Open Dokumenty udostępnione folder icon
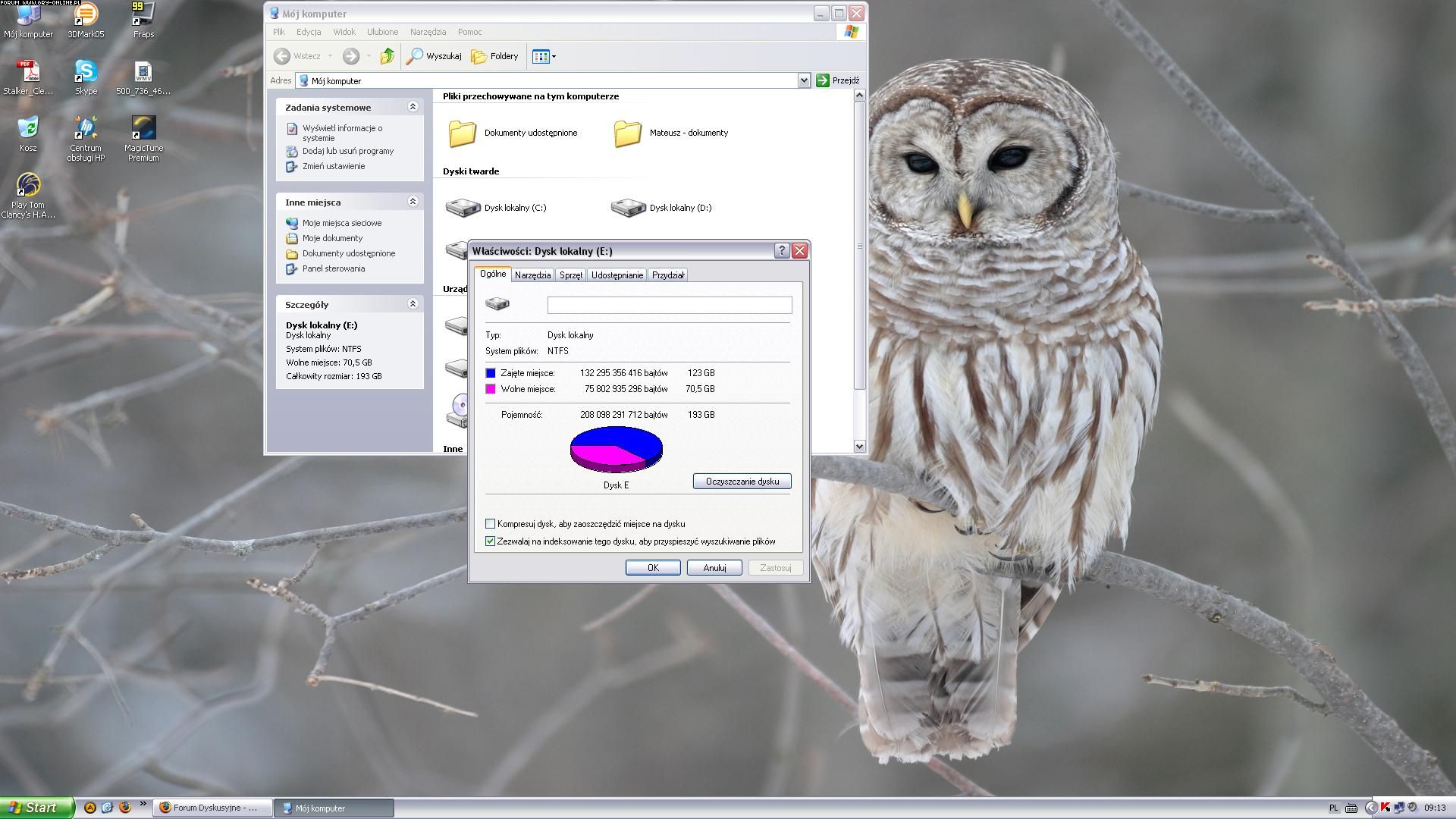Image resolution: width=1456 pixels, height=819 pixels. (x=462, y=133)
